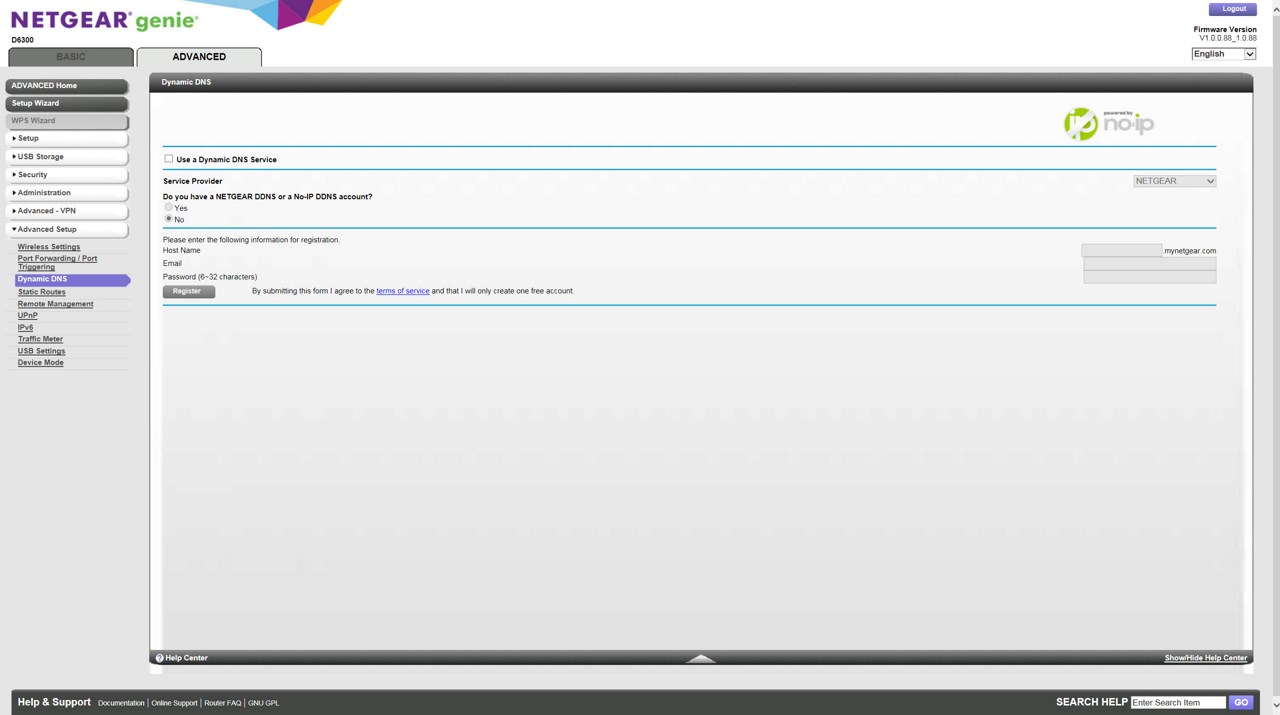Viewport: 1280px width, 715px height.
Task: Click the Help Center question mark icon
Action: [x=159, y=658]
